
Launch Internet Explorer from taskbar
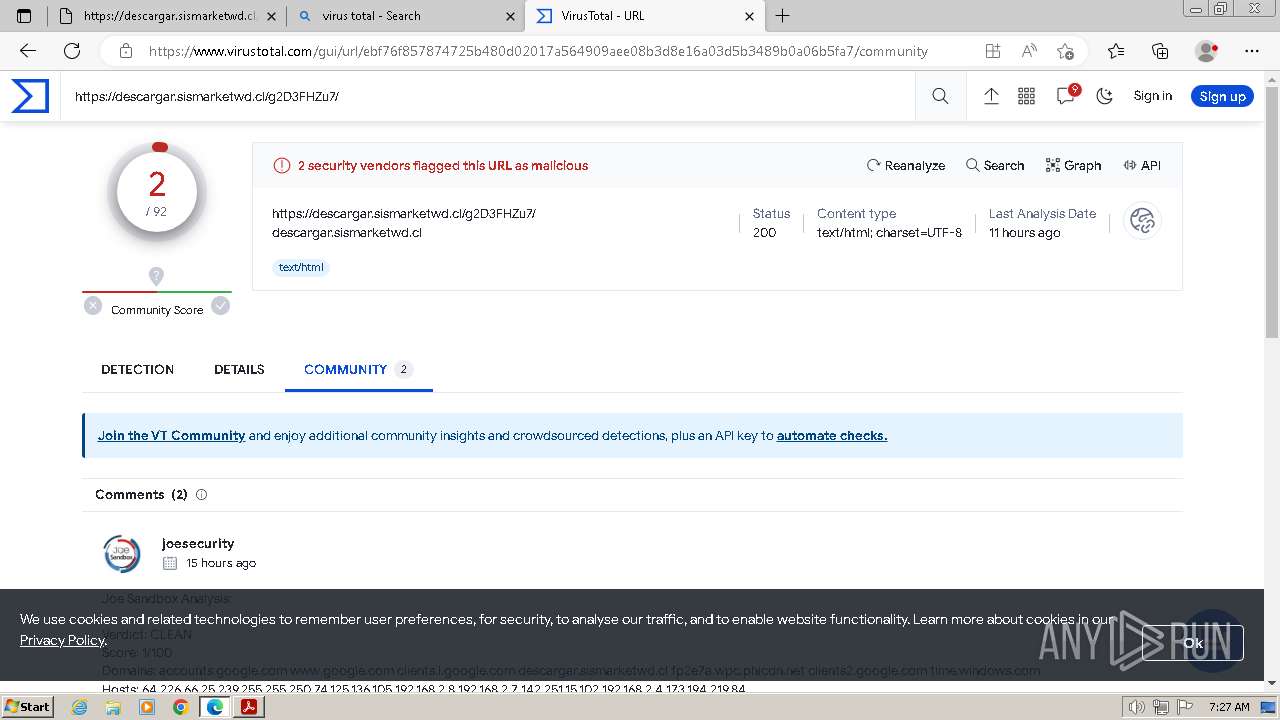(x=80, y=707)
